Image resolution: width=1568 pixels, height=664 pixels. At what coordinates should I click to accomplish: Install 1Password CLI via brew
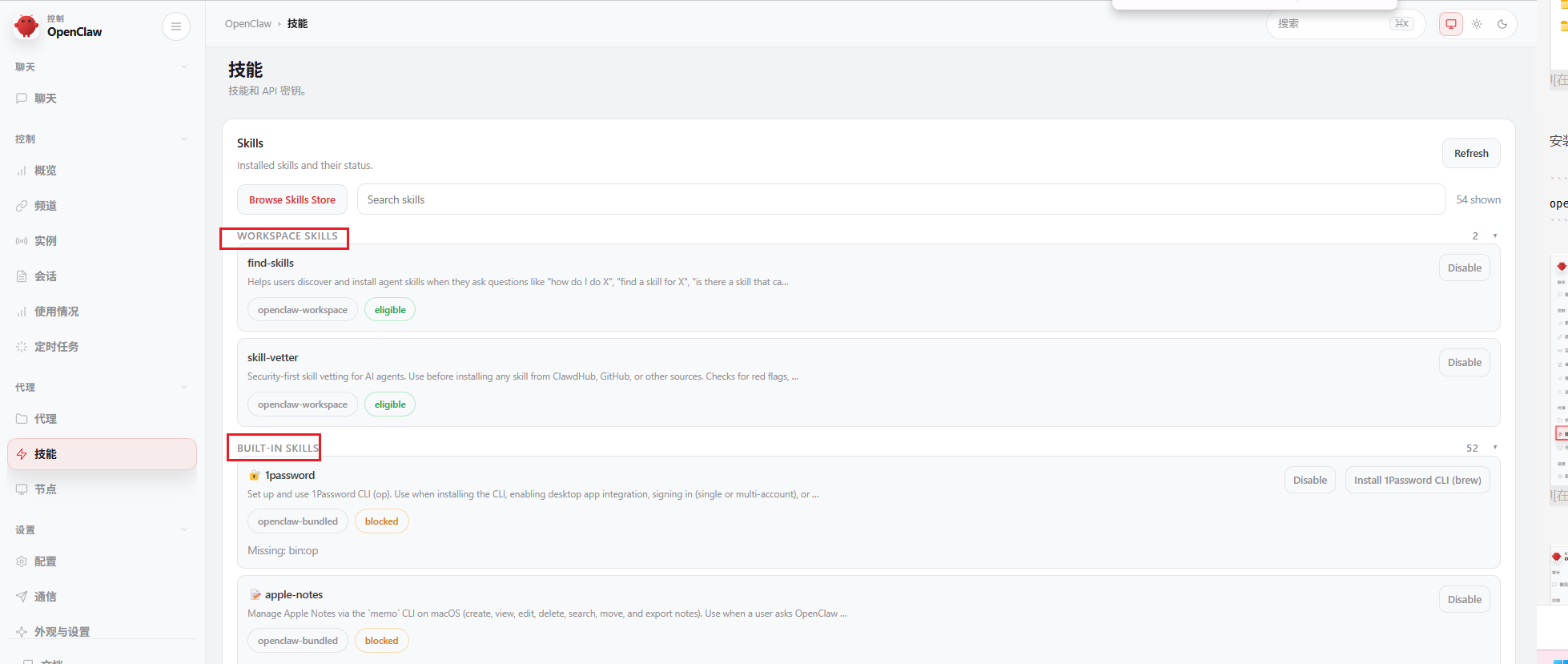click(1417, 480)
